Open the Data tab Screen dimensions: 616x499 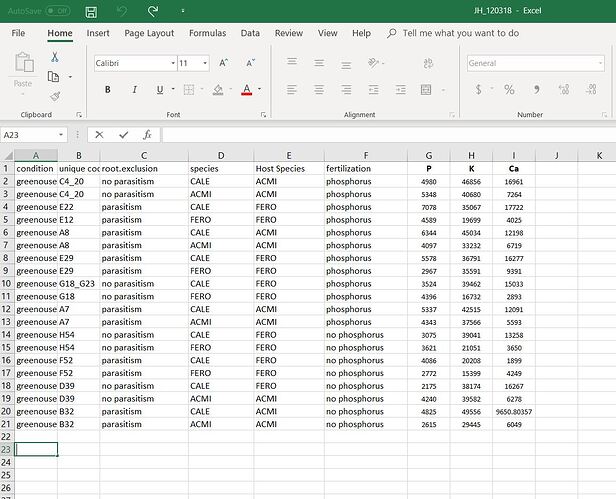pyautogui.click(x=250, y=33)
